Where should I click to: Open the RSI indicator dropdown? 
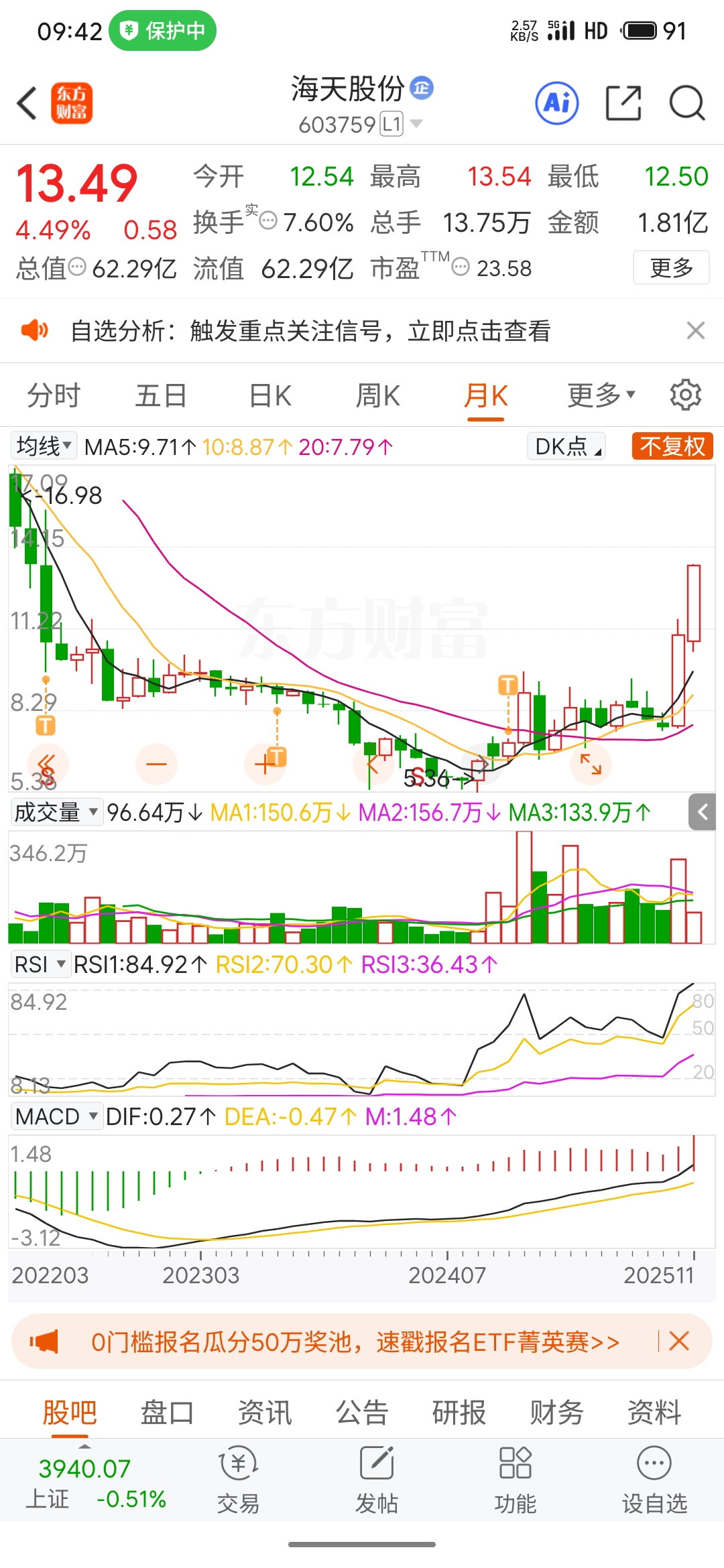pos(40,964)
